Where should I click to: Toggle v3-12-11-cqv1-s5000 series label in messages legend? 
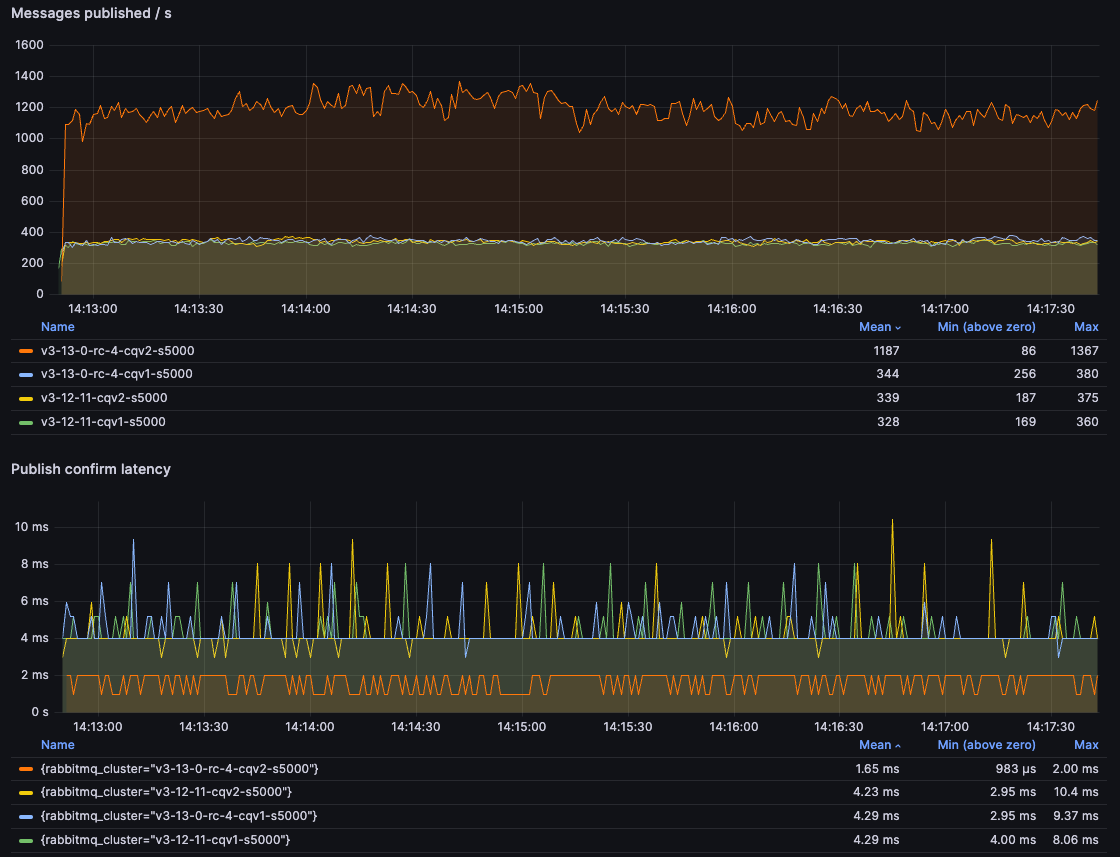(103, 422)
